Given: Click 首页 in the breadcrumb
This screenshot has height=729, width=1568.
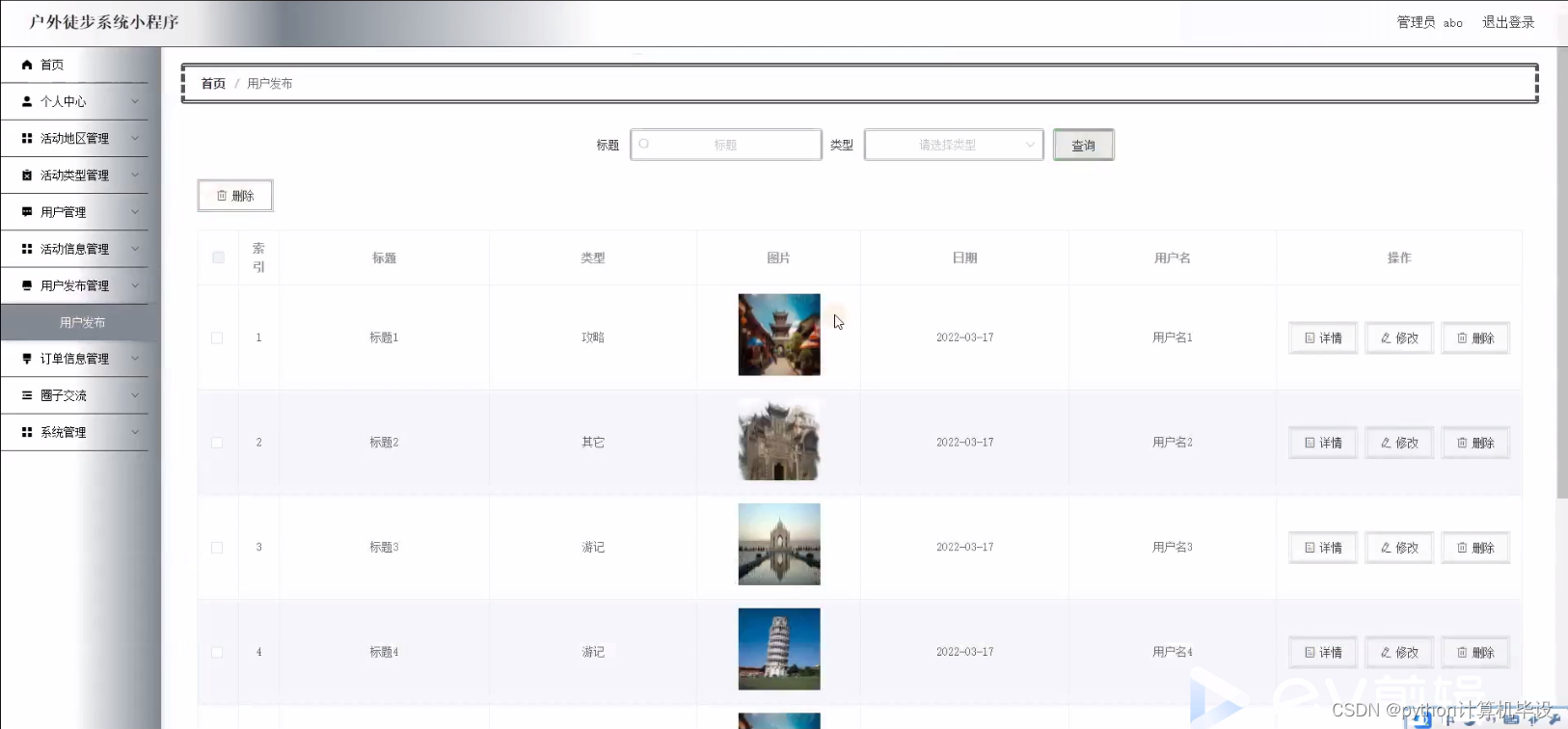Looking at the screenshot, I should click(213, 84).
